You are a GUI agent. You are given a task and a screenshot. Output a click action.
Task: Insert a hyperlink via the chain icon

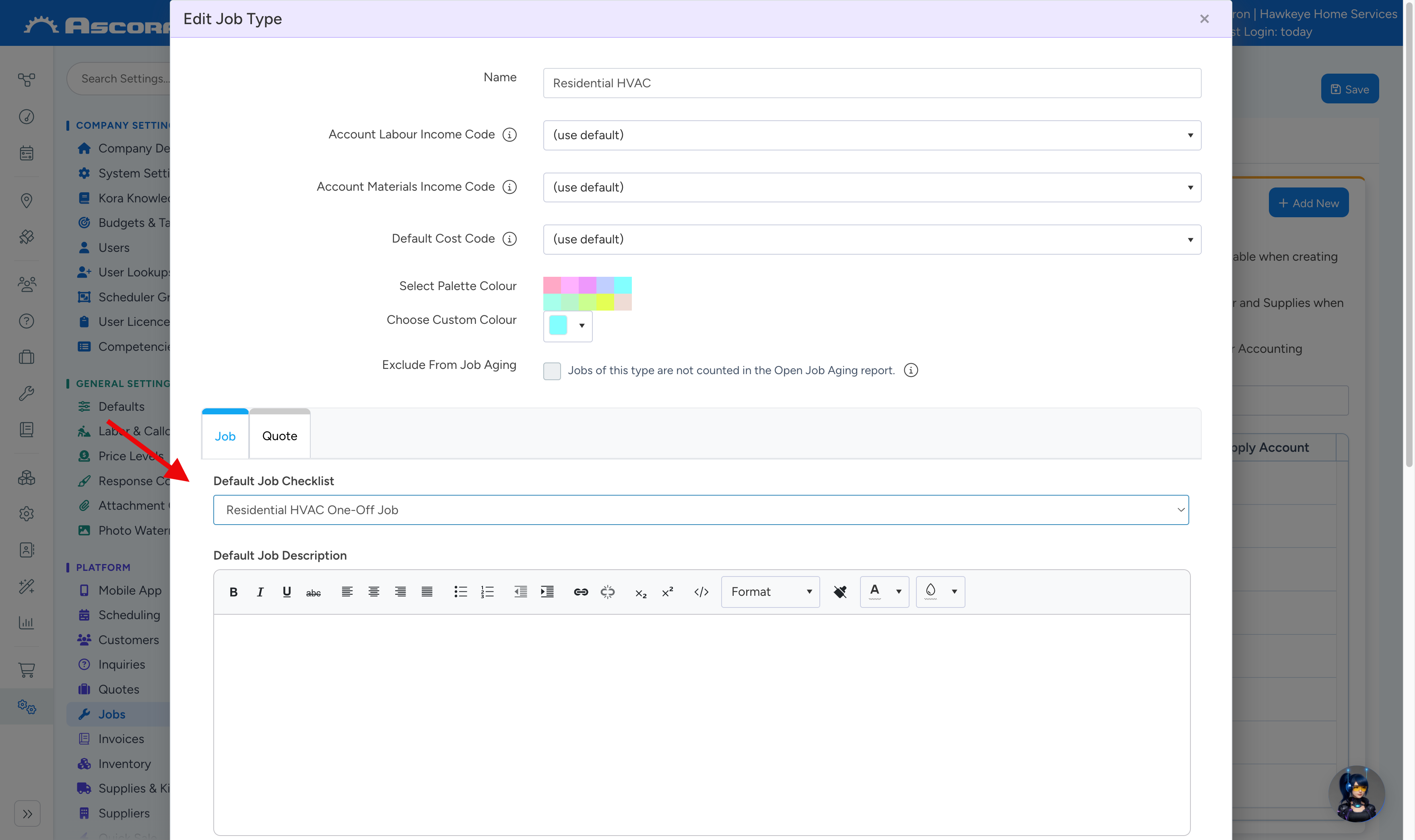581,592
